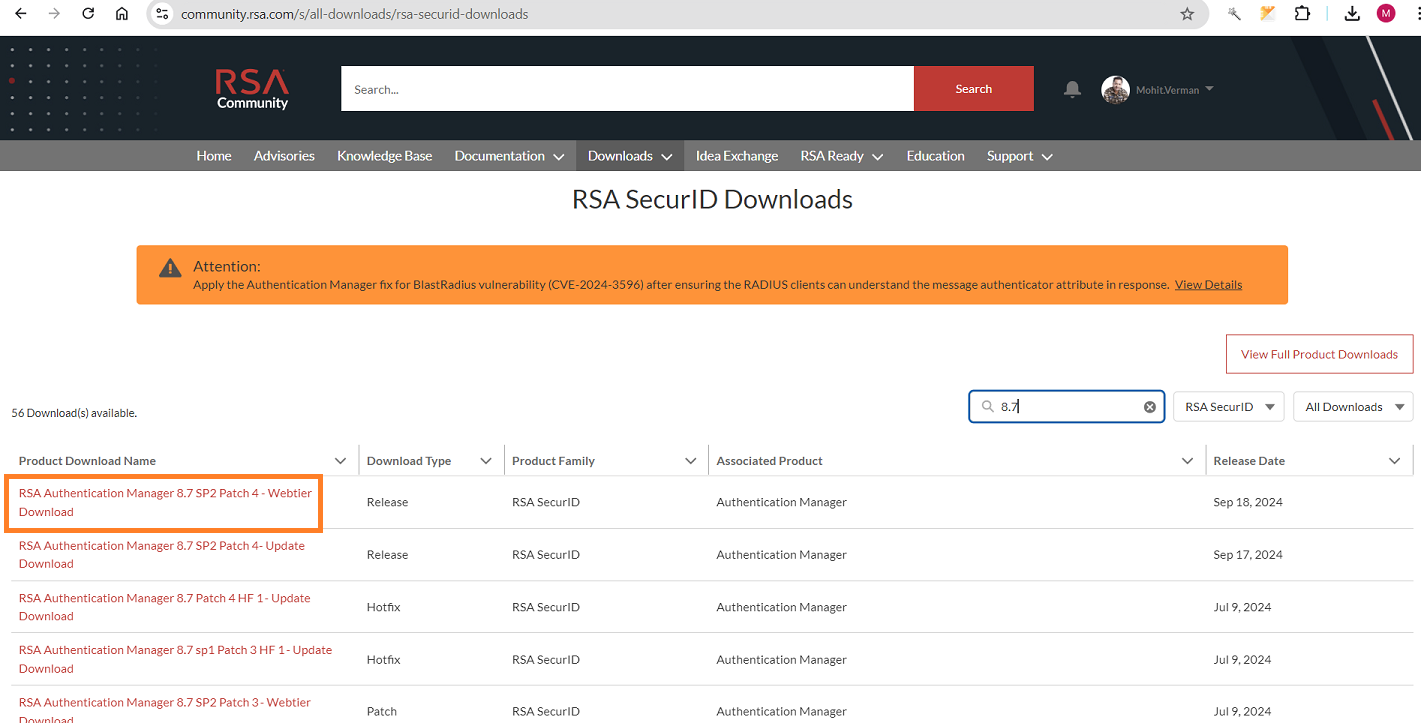Image resolution: width=1421 pixels, height=723 pixels.
Task: Open notifications via the bell icon
Action: click(x=1071, y=89)
